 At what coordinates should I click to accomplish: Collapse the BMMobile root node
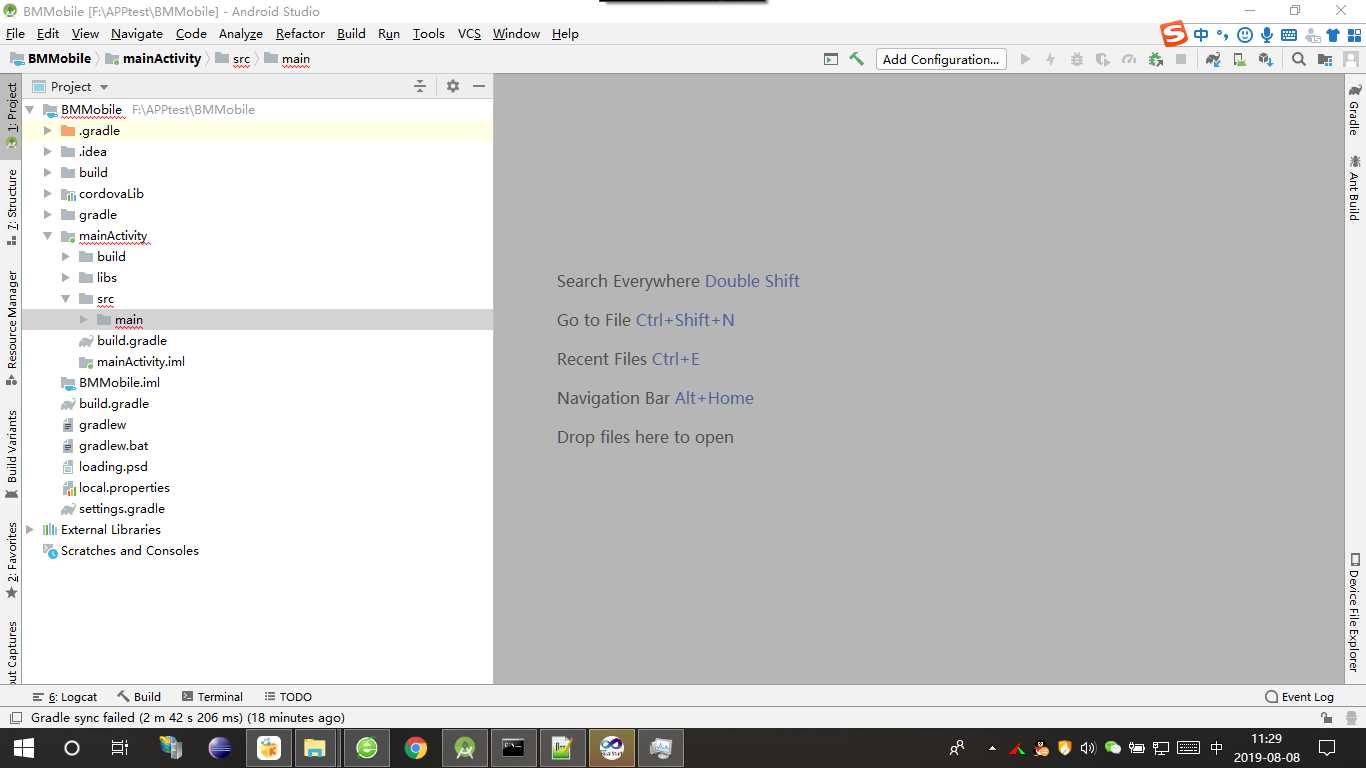click(x=29, y=110)
